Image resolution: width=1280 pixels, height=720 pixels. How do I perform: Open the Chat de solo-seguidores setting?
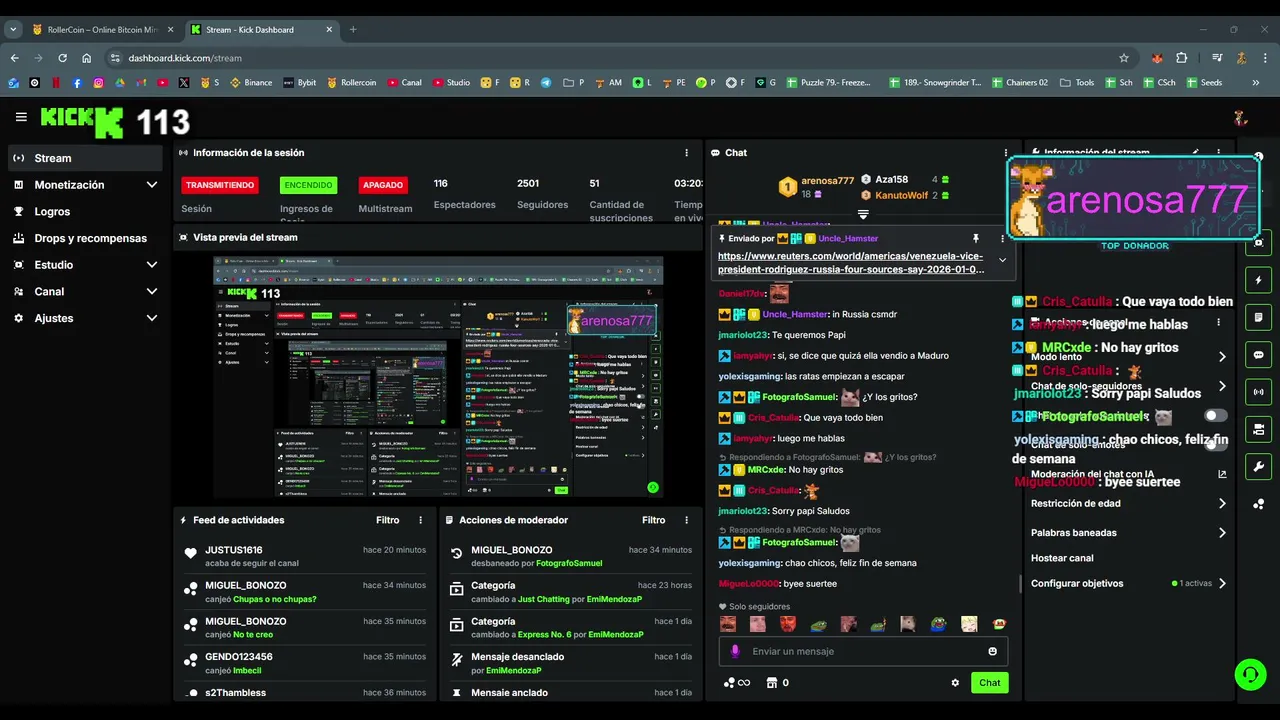coord(1128,386)
